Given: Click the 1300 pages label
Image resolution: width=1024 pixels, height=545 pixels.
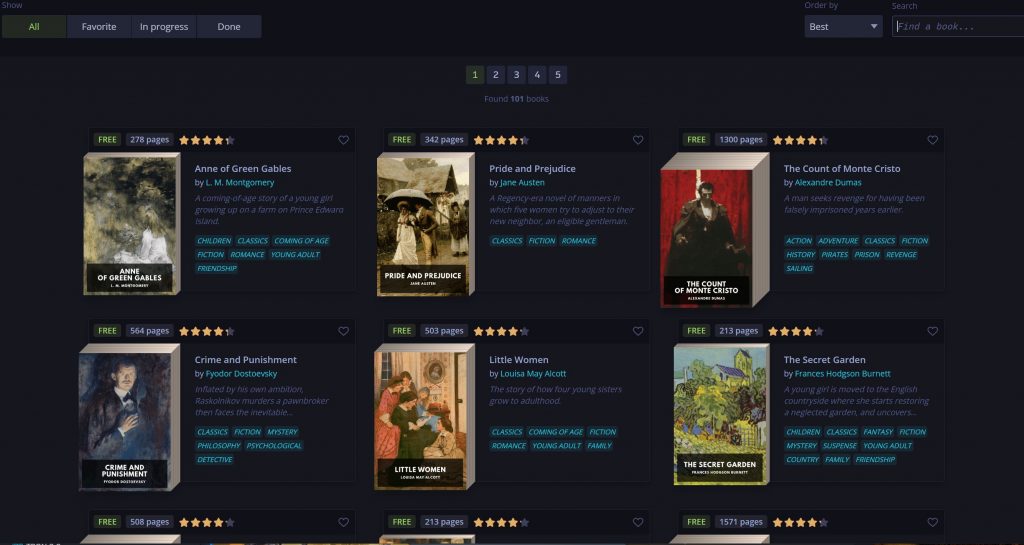Looking at the screenshot, I should coord(741,140).
